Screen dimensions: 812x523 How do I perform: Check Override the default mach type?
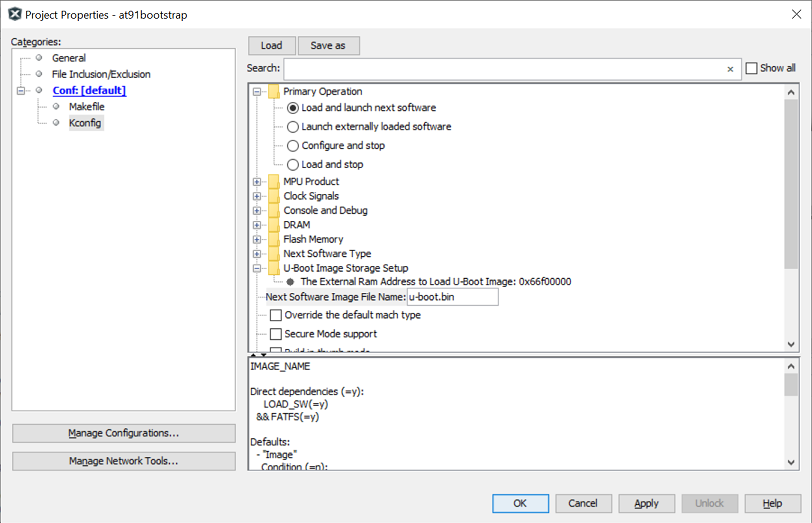click(x=276, y=316)
